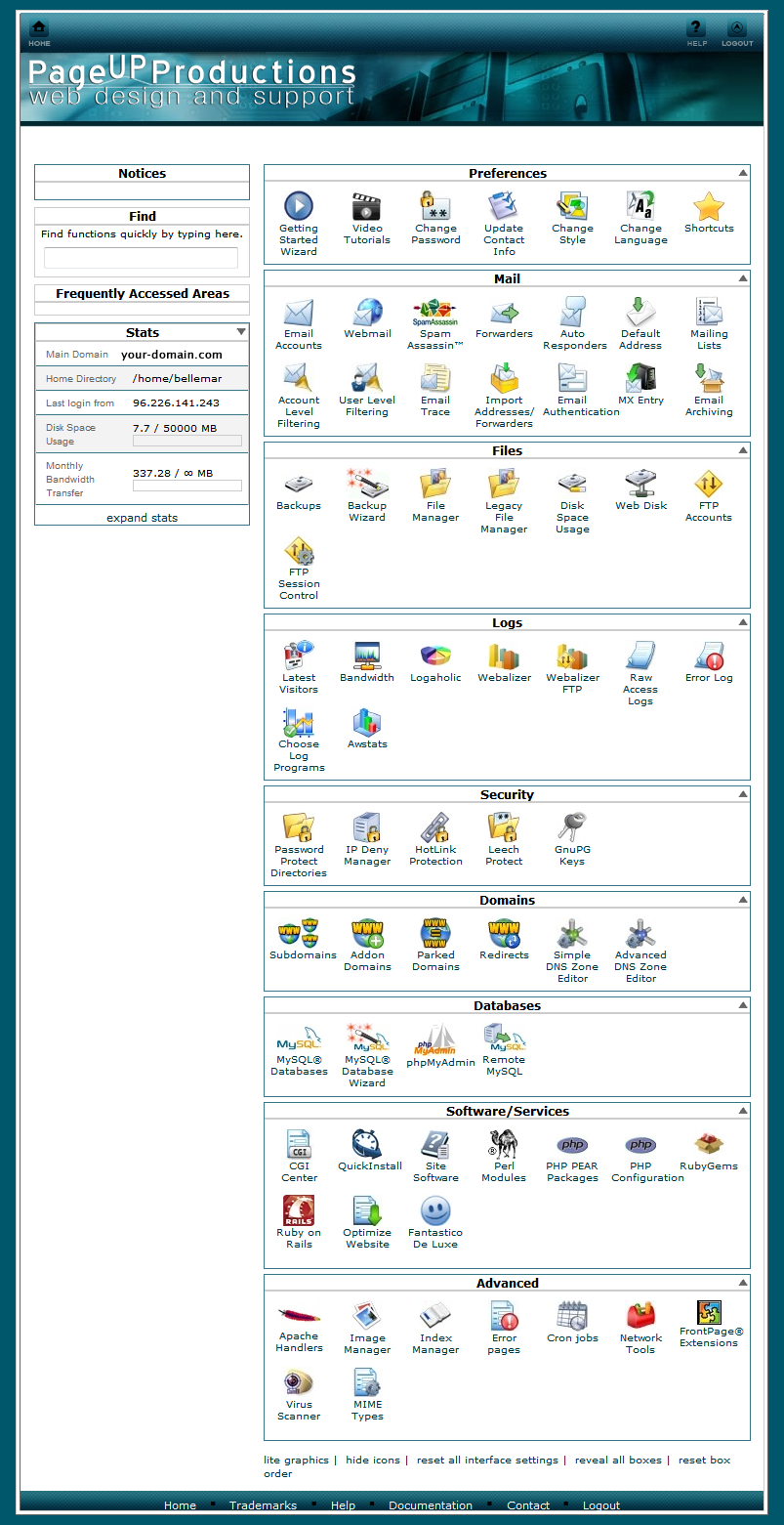Toggle hide icons link
This screenshot has height=1525, width=784.
pyautogui.click(x=372, y=1460)
